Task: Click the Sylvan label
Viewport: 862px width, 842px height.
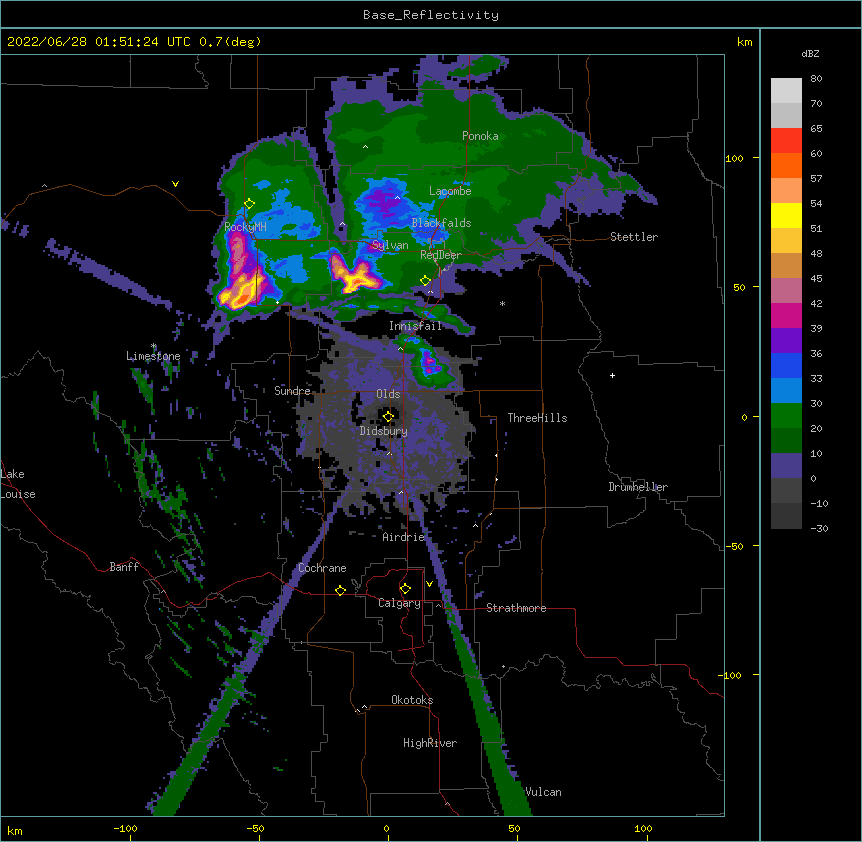Action: pyautogui.click(x=390, y=245)
